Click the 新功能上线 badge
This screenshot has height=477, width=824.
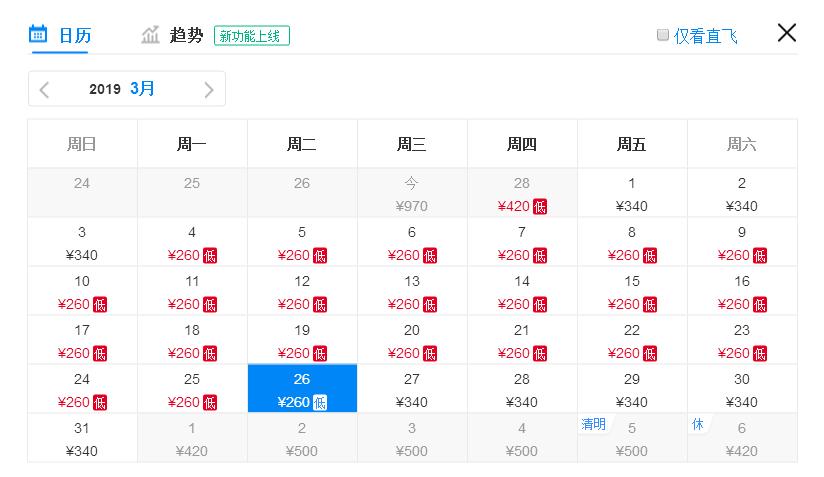pos(252,36)
